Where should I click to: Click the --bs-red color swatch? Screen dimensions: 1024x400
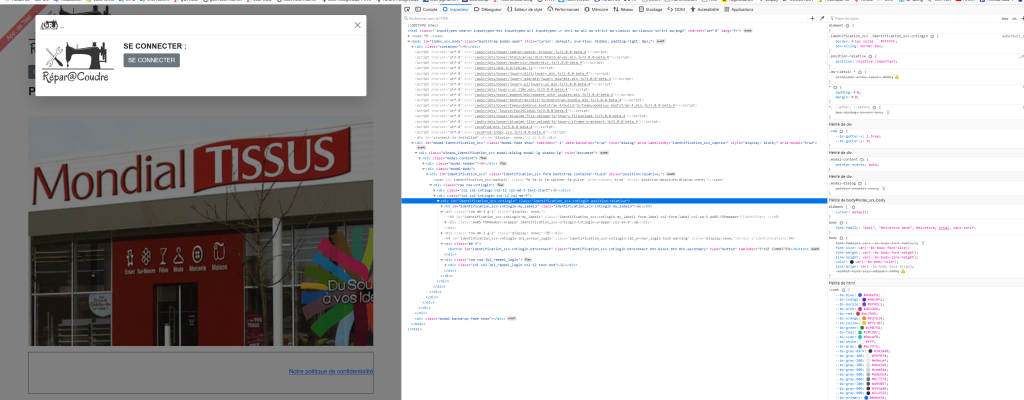click(856, 313)
